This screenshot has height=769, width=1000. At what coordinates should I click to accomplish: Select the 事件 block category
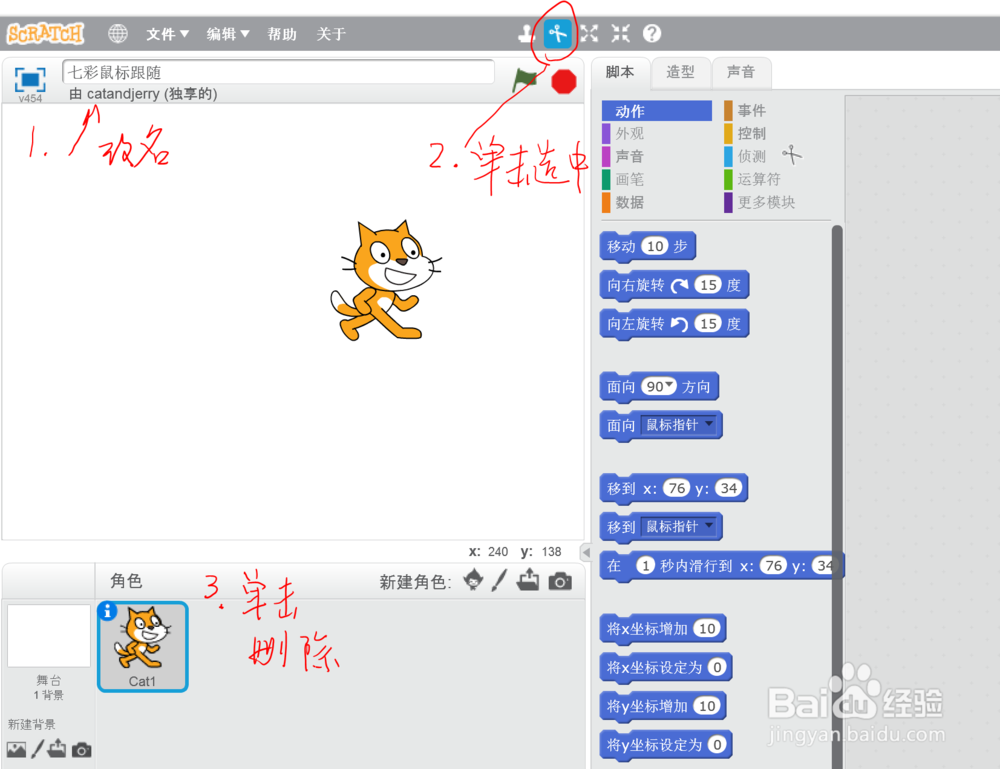[750, 110]
